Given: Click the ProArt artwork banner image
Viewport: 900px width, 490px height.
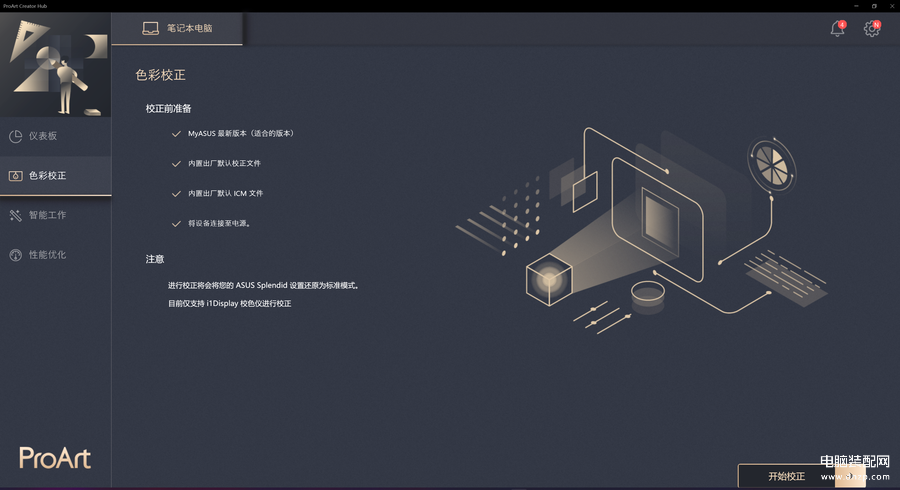Looking at the screenshot, I should (56, 65).
